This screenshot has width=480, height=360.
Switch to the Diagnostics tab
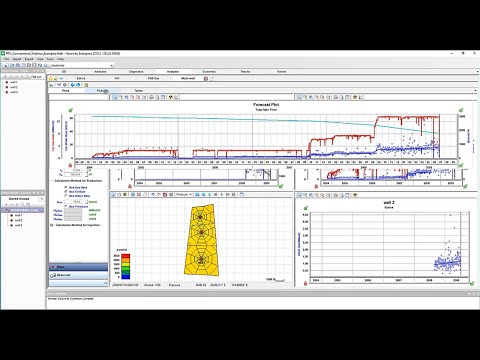[x=136, y=71]
